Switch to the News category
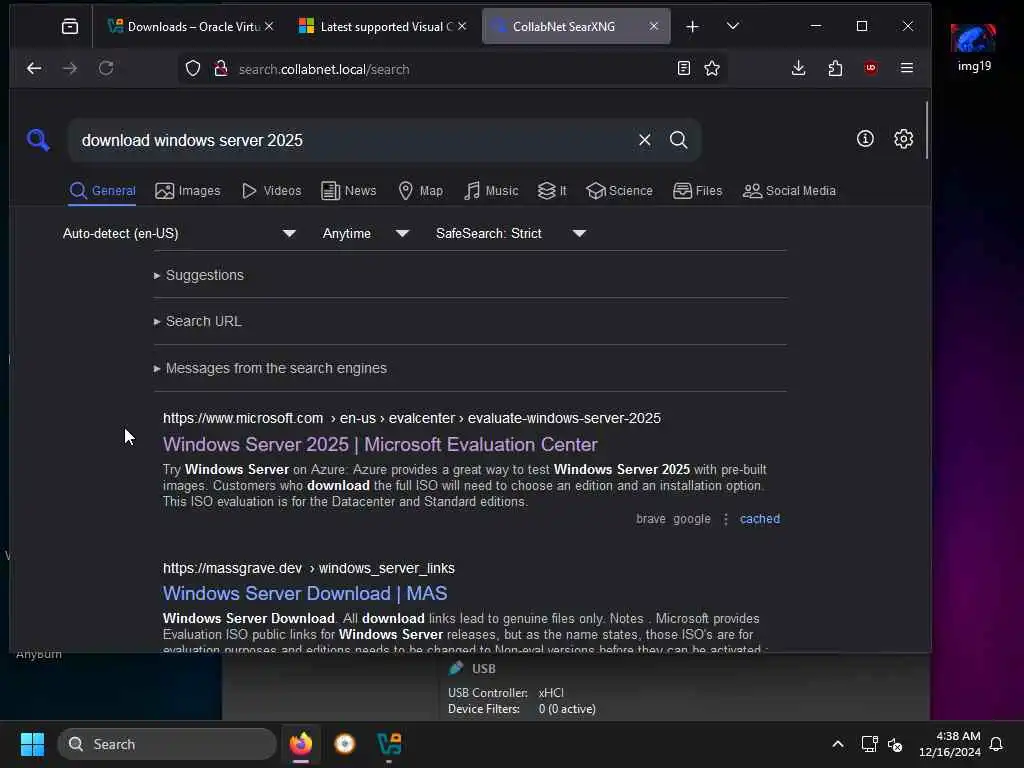Screen dimensions: 1024x768 pyautogui.click(x=349, y=191)
